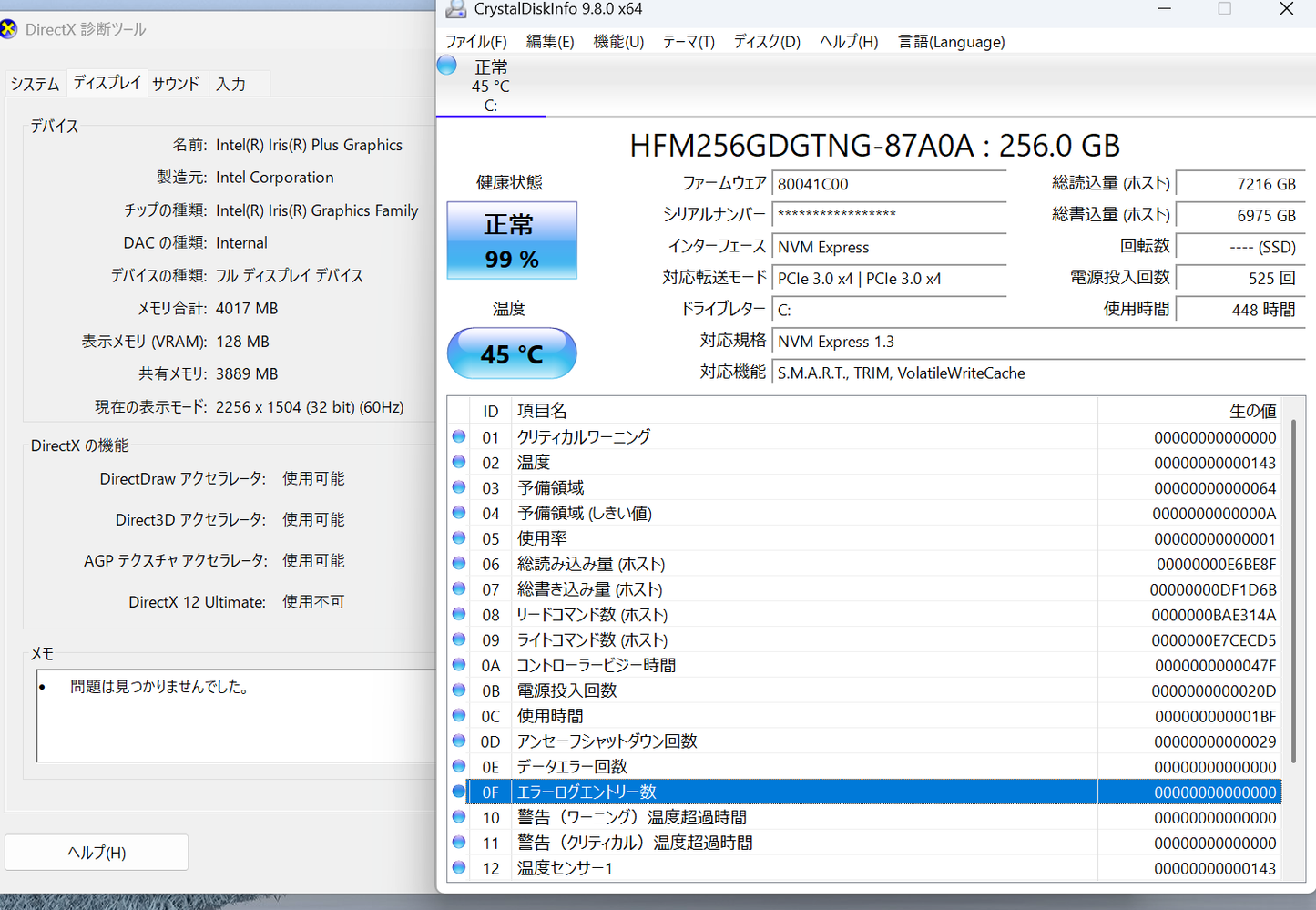
Task: Click status orb for ID 0C 使用時間 row
Action: [x=459, y=716]
